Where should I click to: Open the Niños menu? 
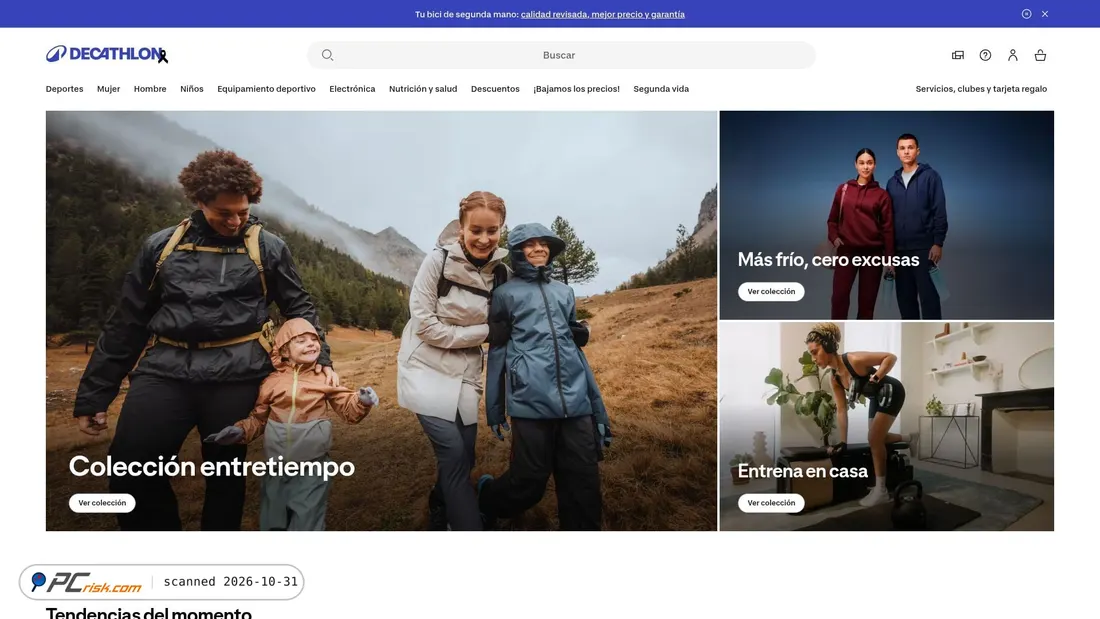tap(192, 89)
